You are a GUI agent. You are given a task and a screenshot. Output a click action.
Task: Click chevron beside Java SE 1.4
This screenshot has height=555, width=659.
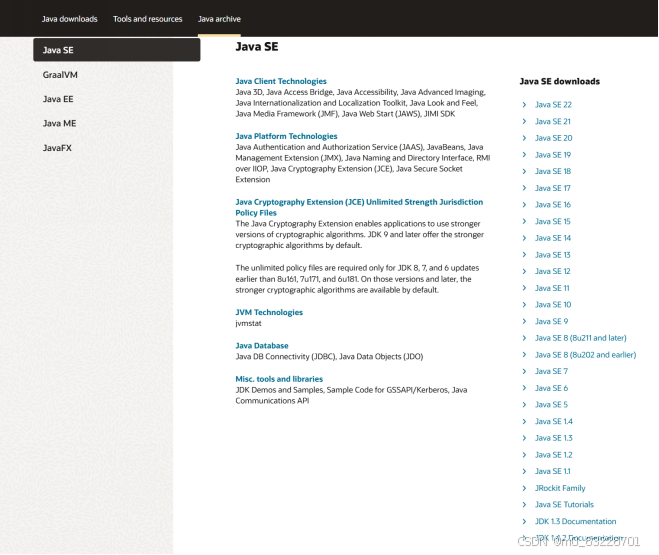coord(524,421)
